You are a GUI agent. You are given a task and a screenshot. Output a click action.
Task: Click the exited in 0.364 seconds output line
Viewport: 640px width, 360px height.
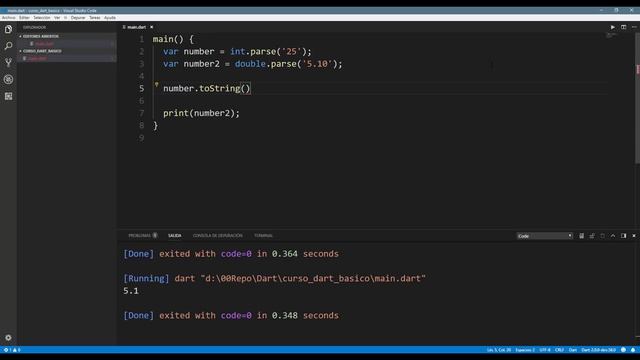click(231, 254)
